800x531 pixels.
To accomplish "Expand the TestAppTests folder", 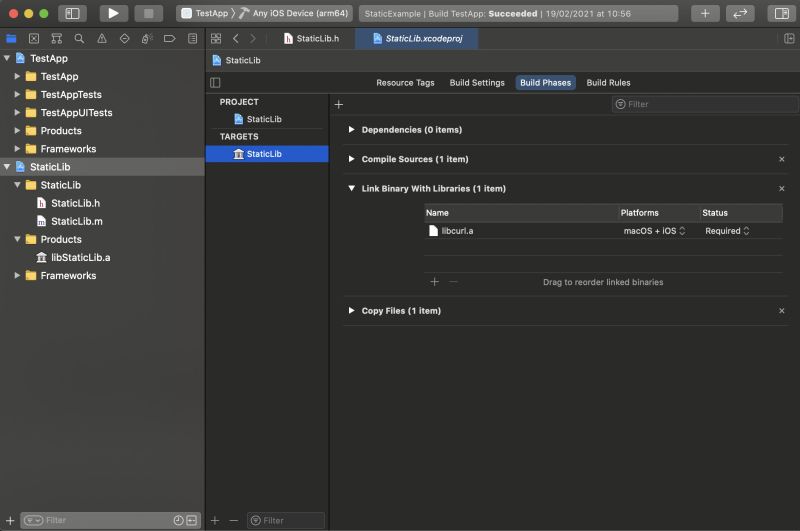I will coord(17,94).
